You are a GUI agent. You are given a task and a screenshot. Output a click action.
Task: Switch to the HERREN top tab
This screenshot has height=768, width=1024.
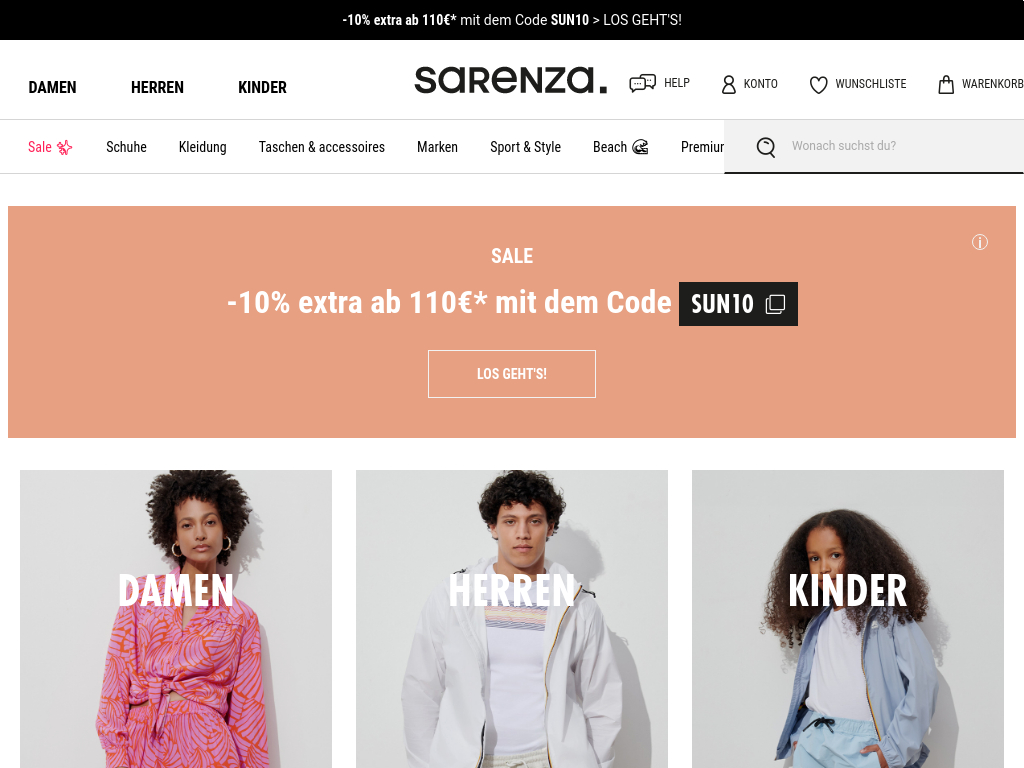pos(157,87)
